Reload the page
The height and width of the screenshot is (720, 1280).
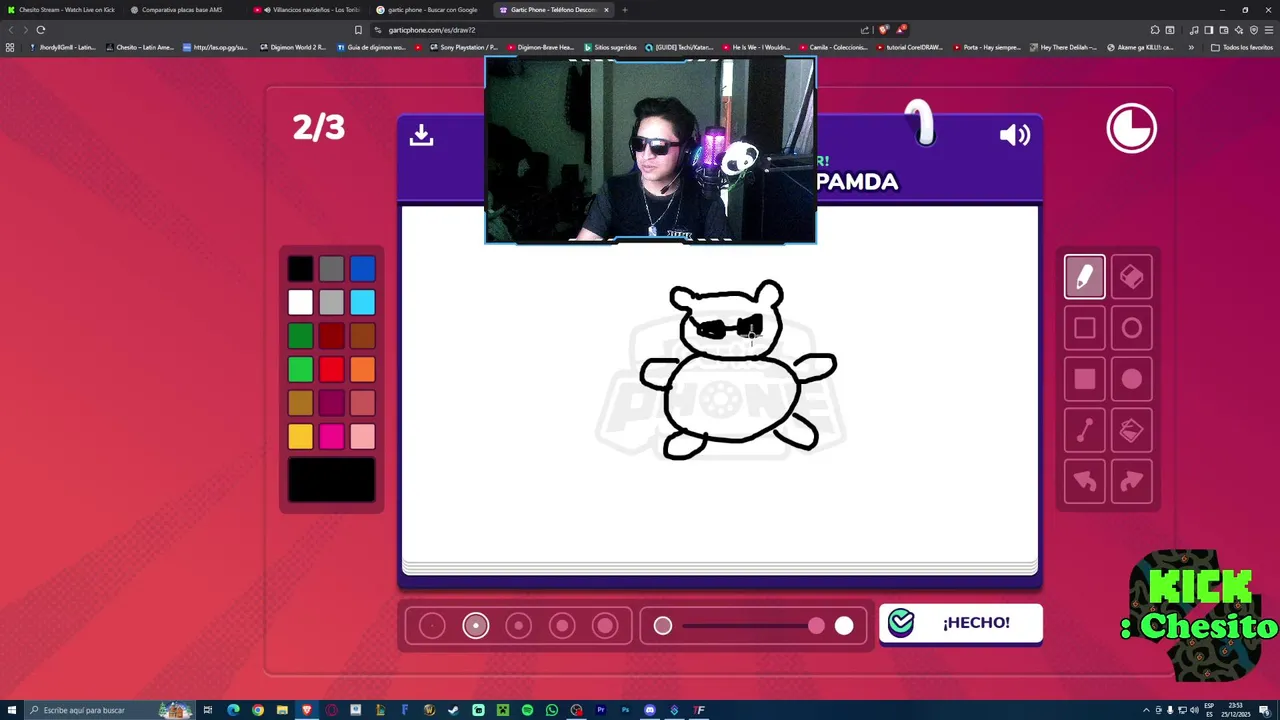click(x=41, y=30)
